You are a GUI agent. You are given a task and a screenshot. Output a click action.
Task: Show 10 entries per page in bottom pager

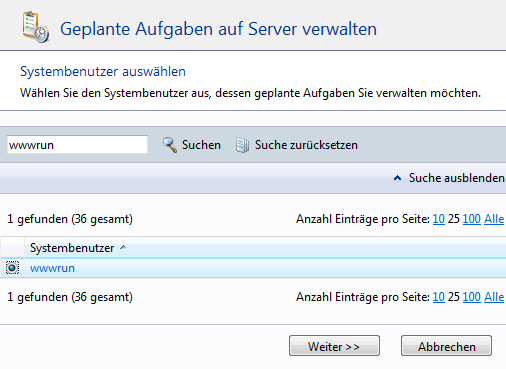coord(439,297)
